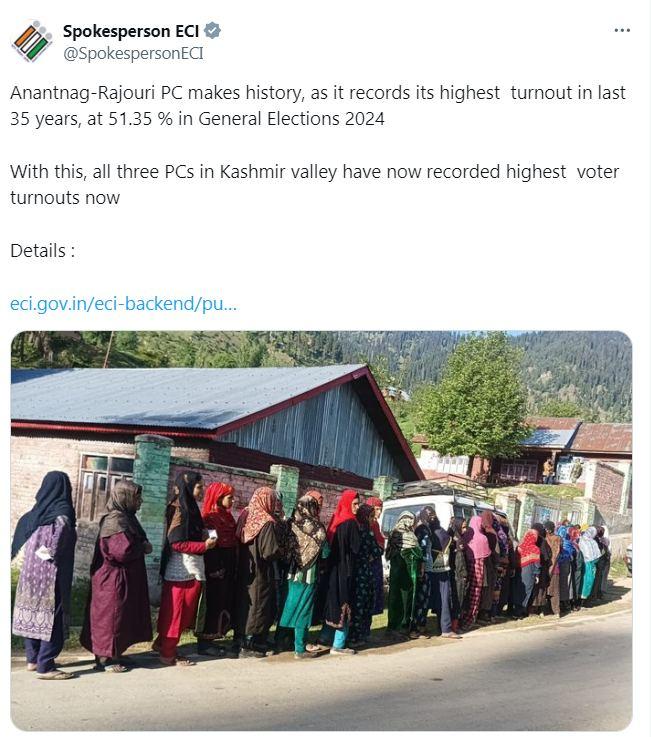Image resolution: width=651 pixels, height=737 pixels.
Task: Click 'General Elections 2024' in tweet text
Action: coord(291,119)
